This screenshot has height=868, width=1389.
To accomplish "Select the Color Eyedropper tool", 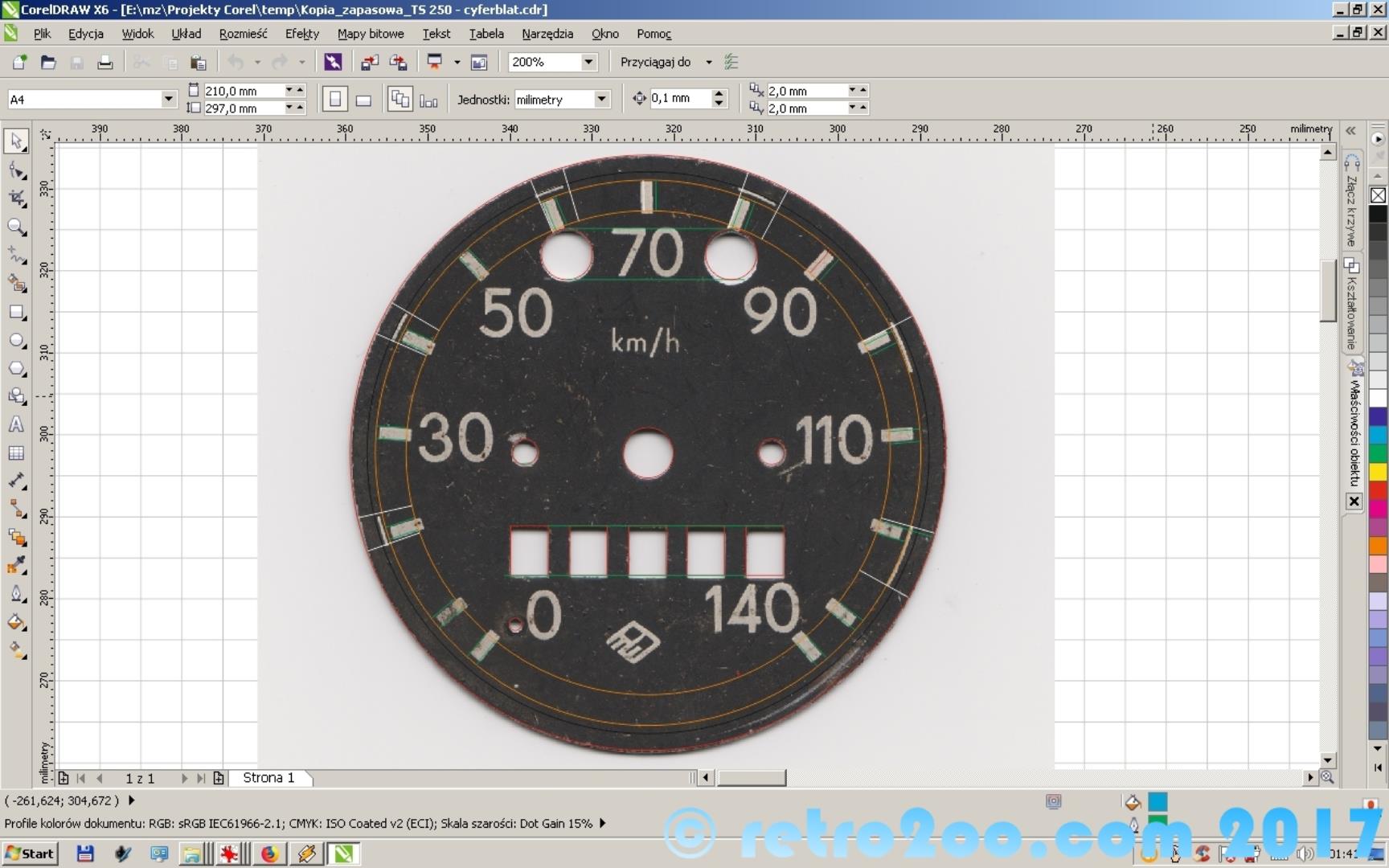I will tap(16, 566).
